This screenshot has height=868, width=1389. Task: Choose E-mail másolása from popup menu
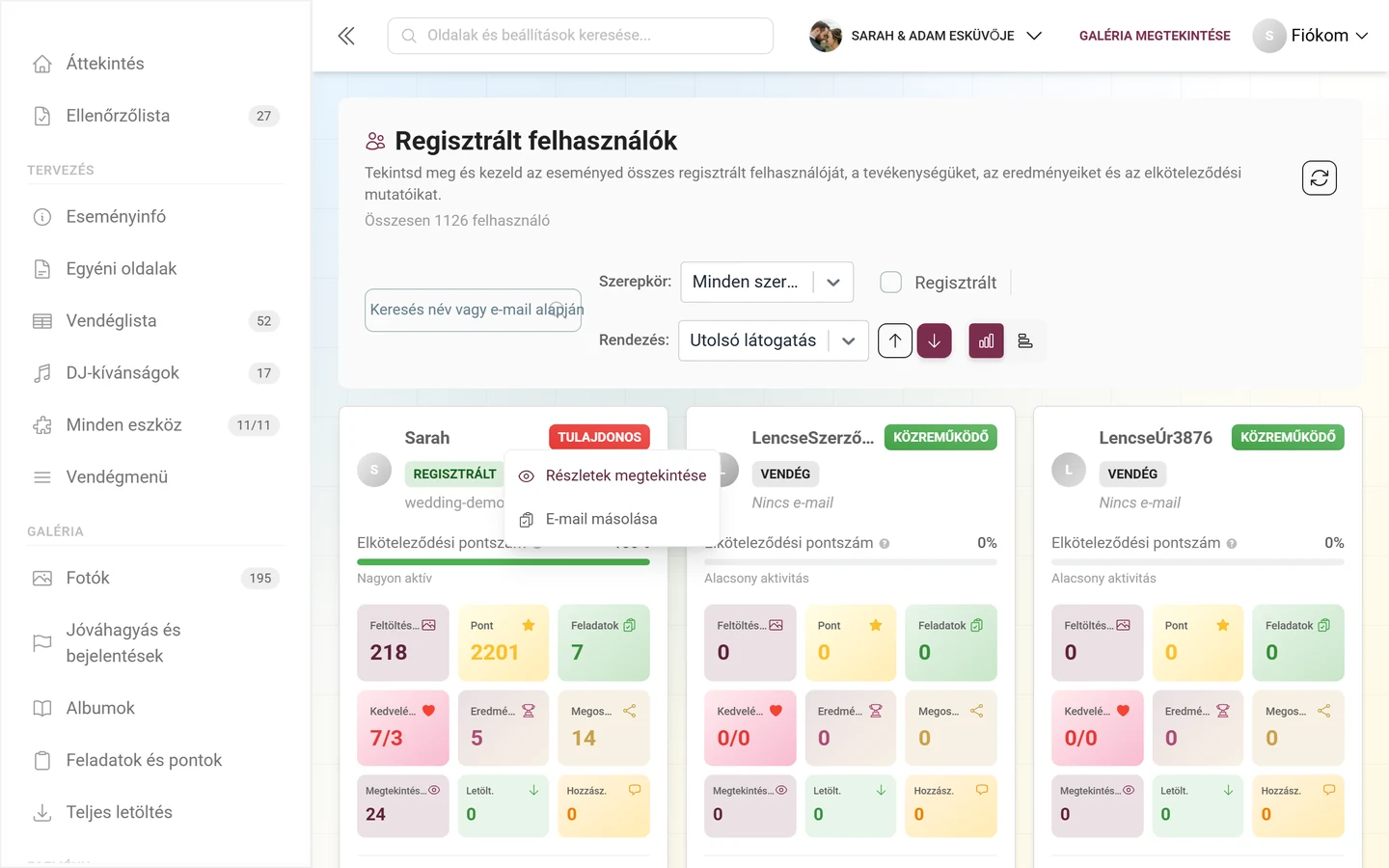tap(612, 519)
